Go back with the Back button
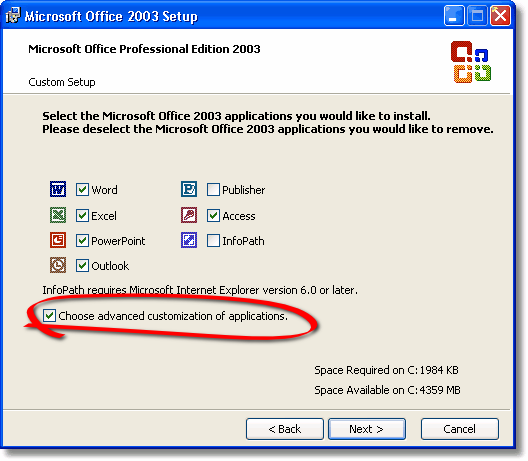 [285, 429]
